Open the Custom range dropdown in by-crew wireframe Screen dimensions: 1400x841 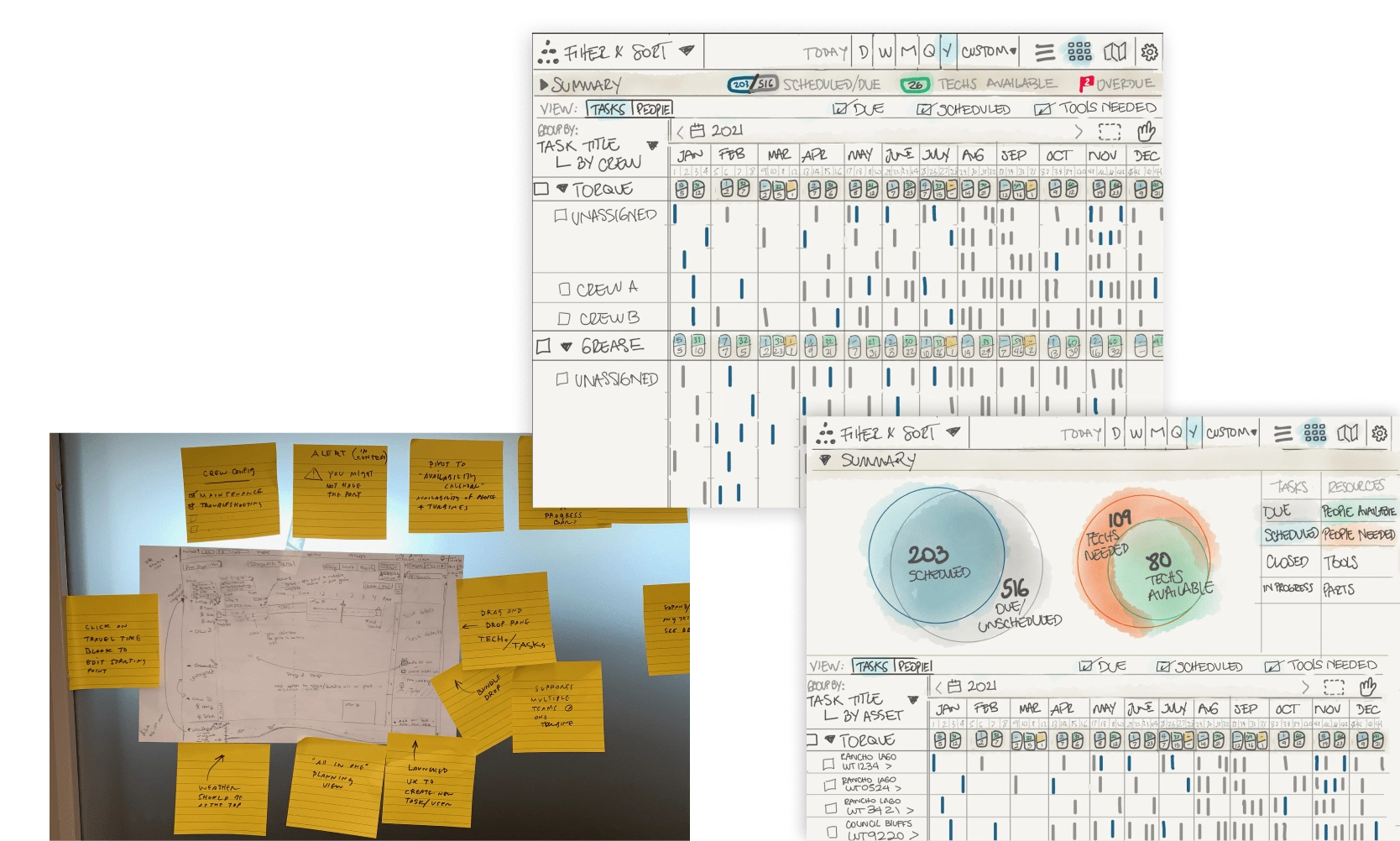[x=989, y=51]
